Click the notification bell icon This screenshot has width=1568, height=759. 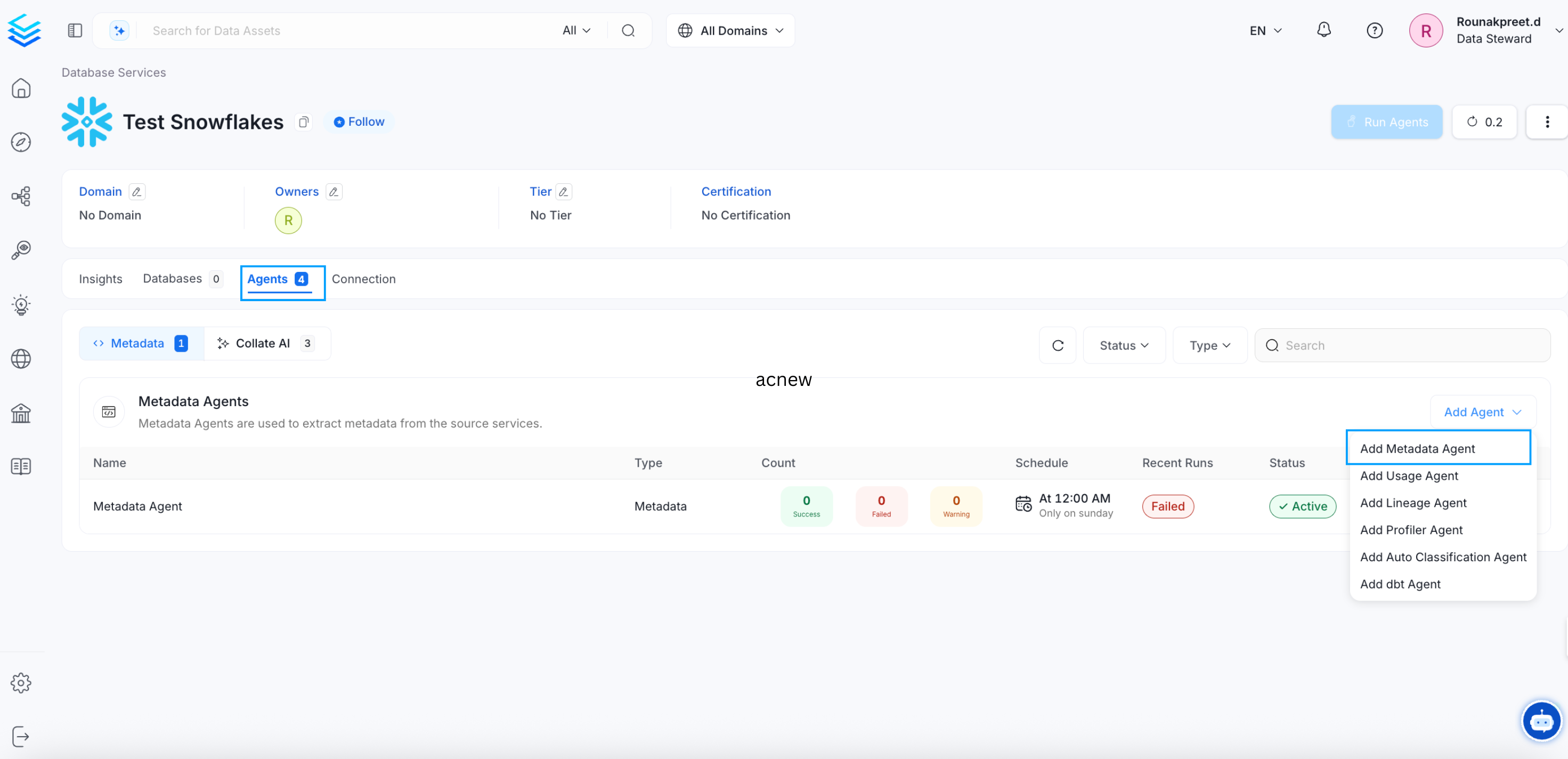point(1324,30)
